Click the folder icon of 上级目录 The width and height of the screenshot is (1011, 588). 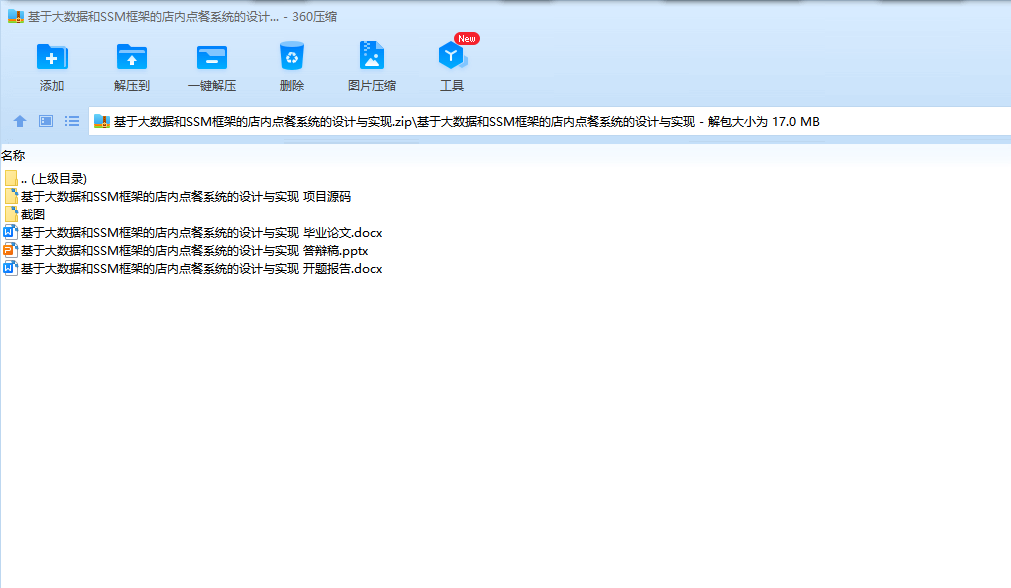[11, 178]
